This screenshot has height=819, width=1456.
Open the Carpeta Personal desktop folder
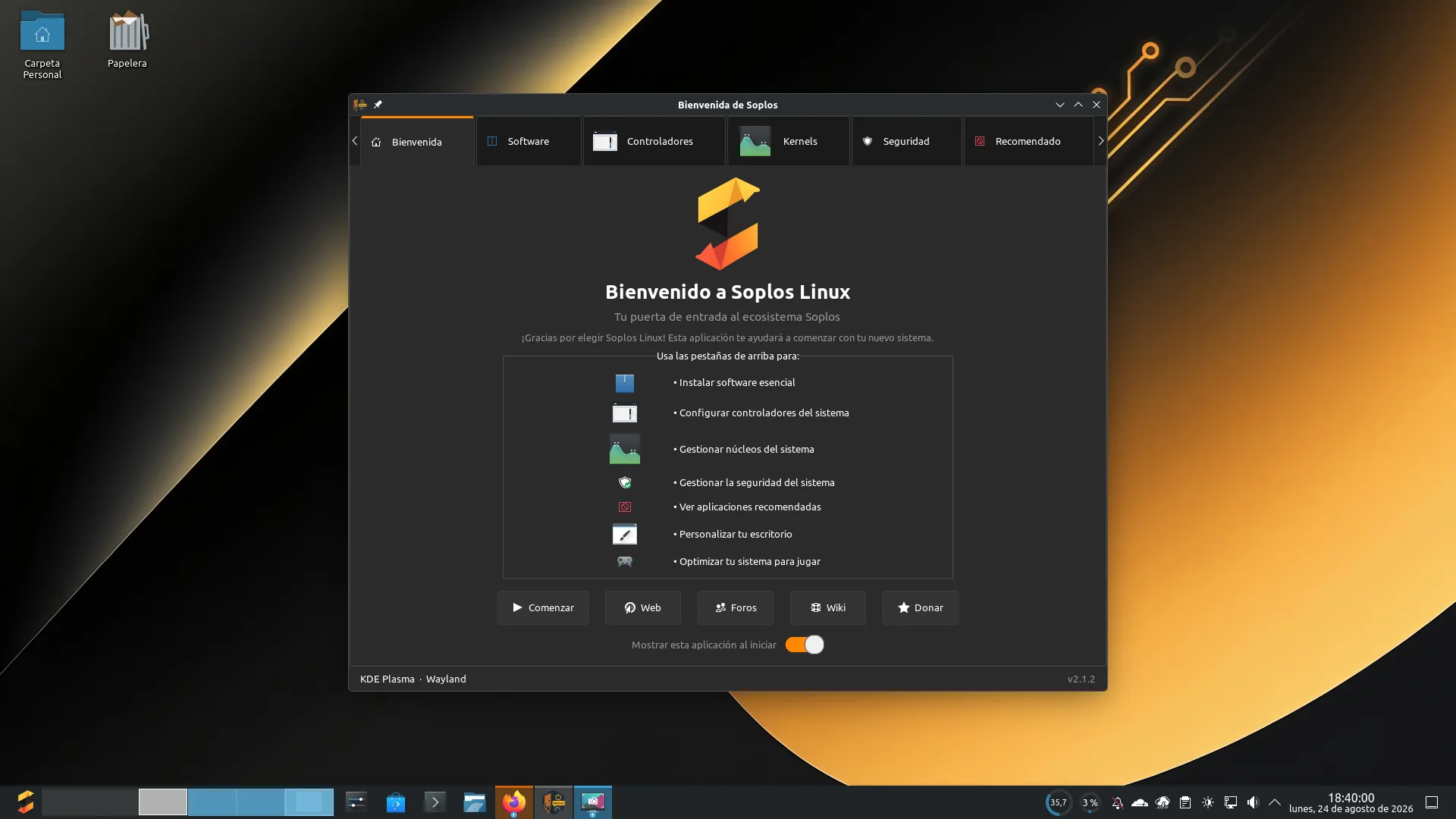pyautogui.click(x=42, y=44)
